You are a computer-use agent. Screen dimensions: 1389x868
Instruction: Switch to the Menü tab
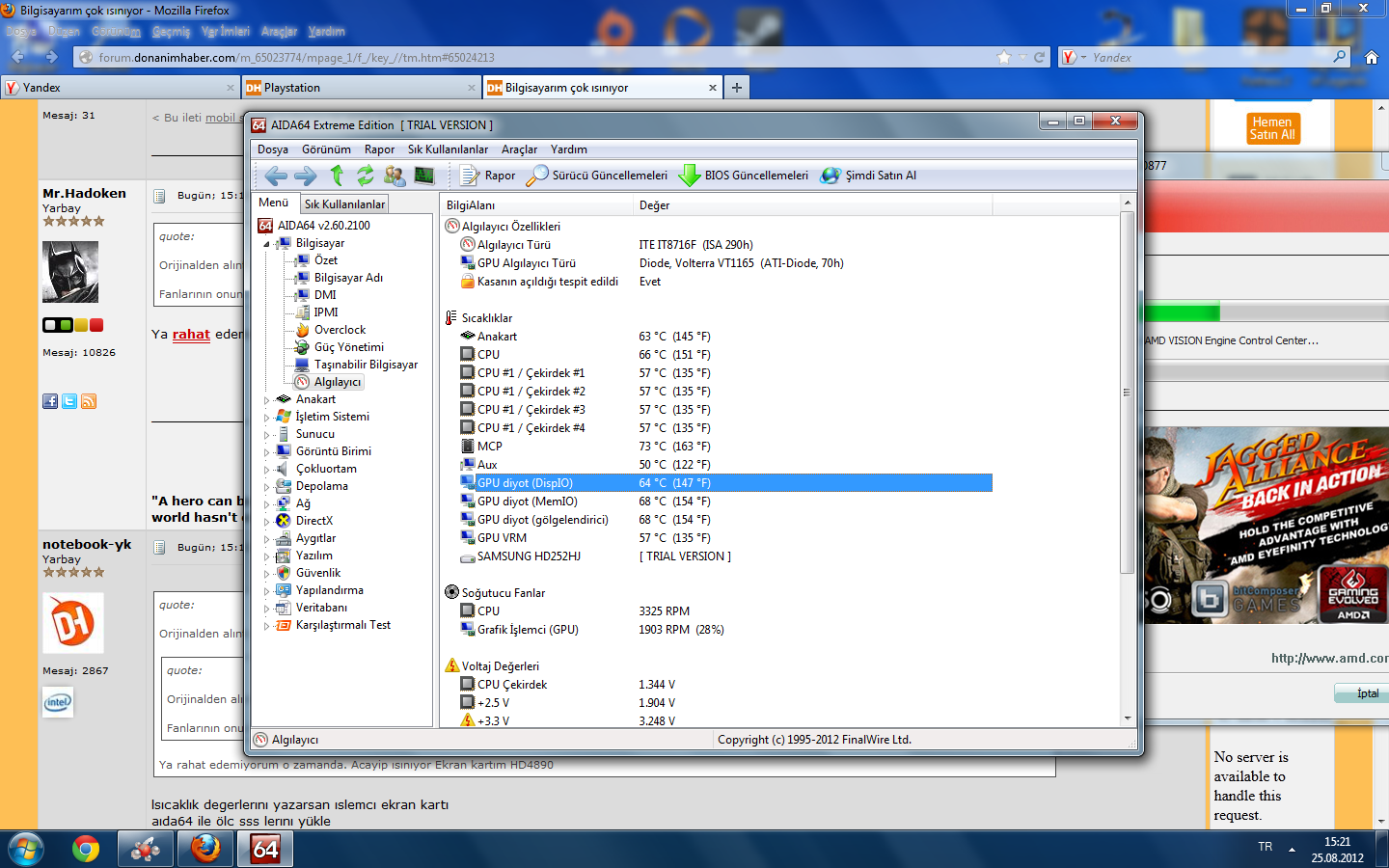(x=274, y=203)
